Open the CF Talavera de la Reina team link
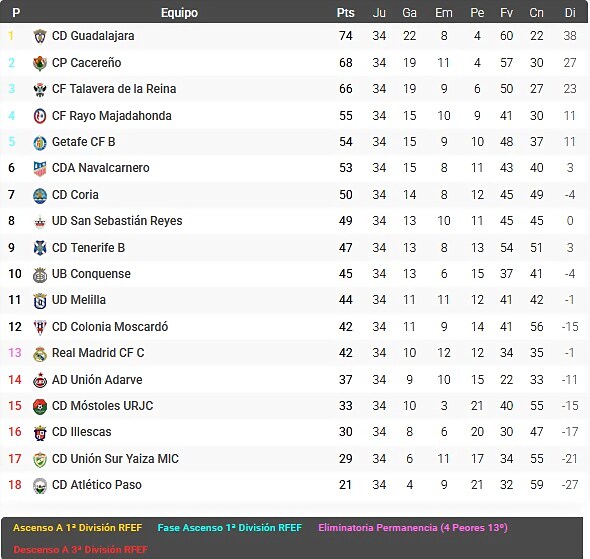This screenshot has width=590, height=559. 114,89
